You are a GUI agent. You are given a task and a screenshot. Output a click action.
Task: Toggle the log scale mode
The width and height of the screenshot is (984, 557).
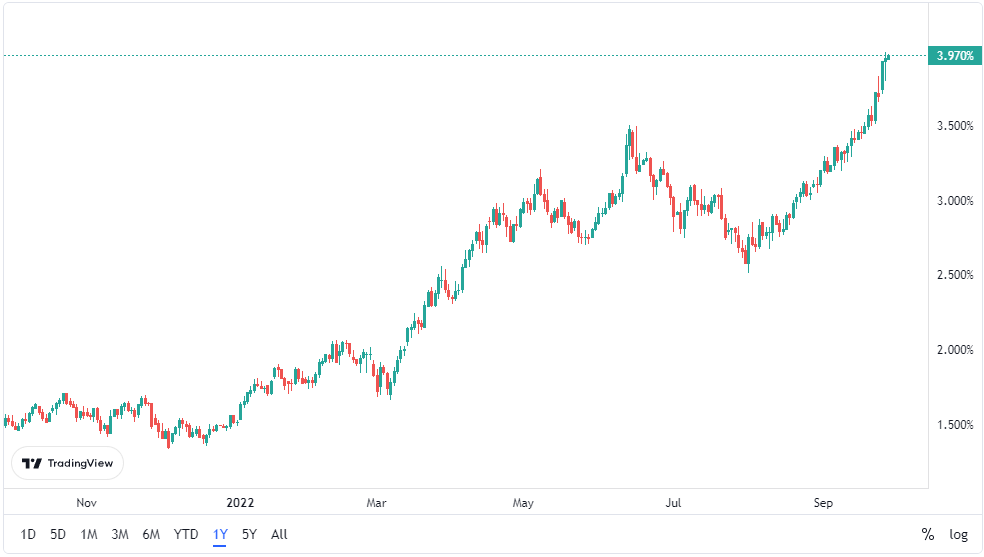958,534
